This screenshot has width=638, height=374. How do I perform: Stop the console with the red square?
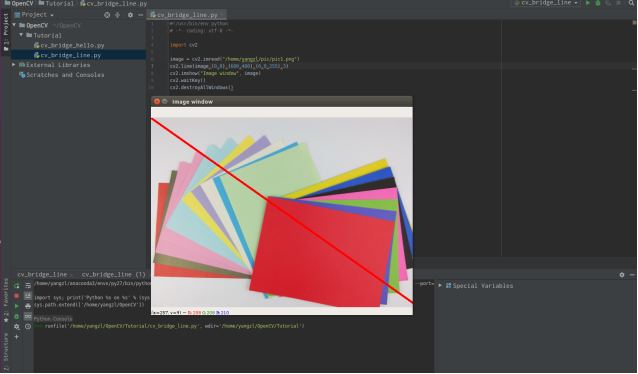click(x=17, y=296)
